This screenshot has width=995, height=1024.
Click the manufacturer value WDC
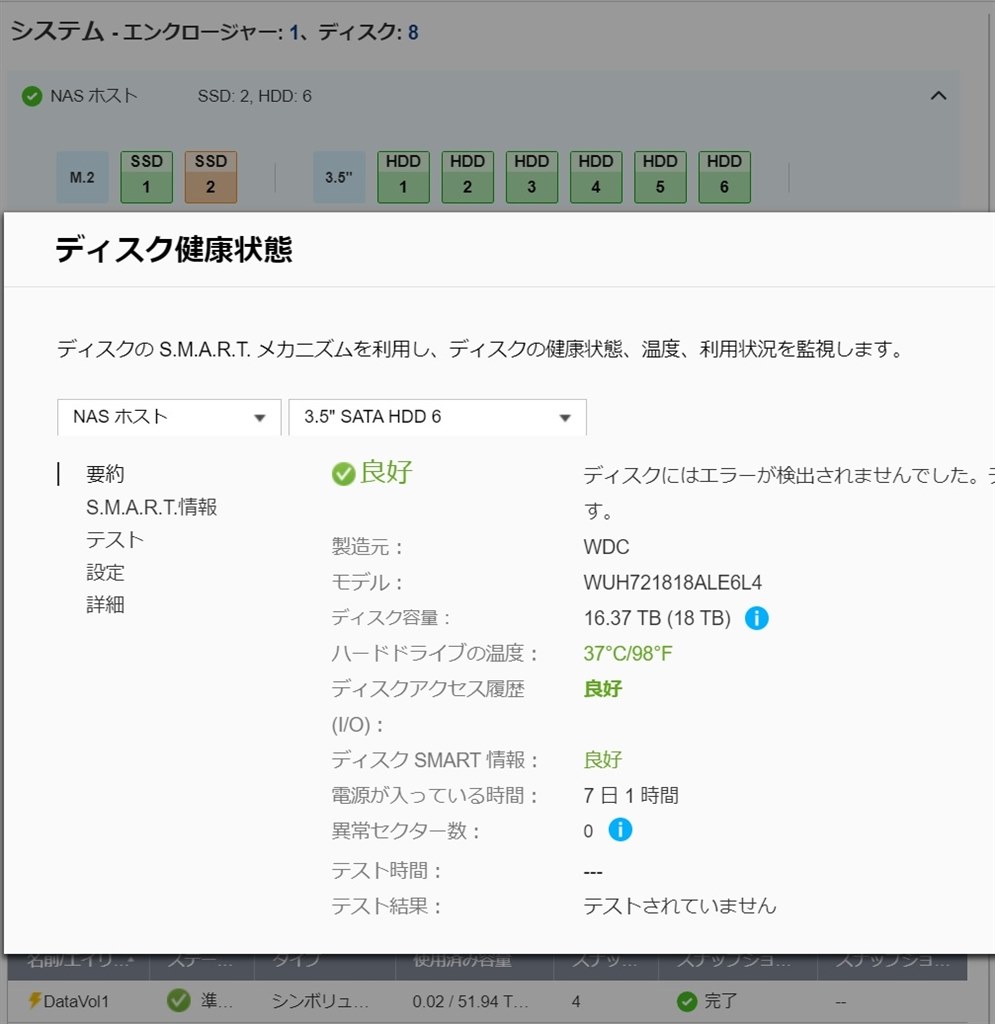tap(606, 547)
